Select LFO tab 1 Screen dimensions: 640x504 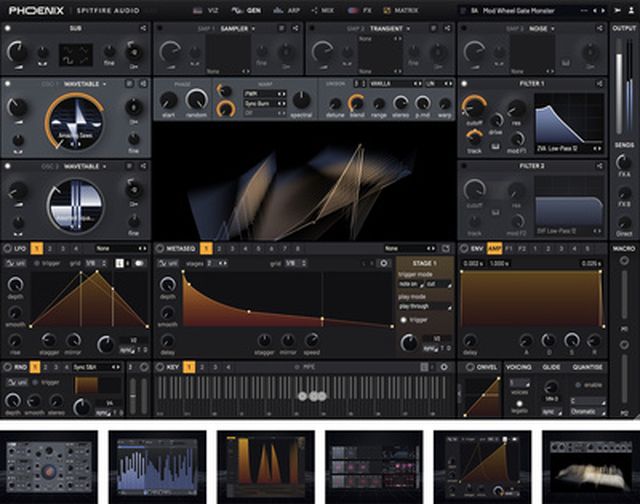pyautogui.click(x=37, y=249)
